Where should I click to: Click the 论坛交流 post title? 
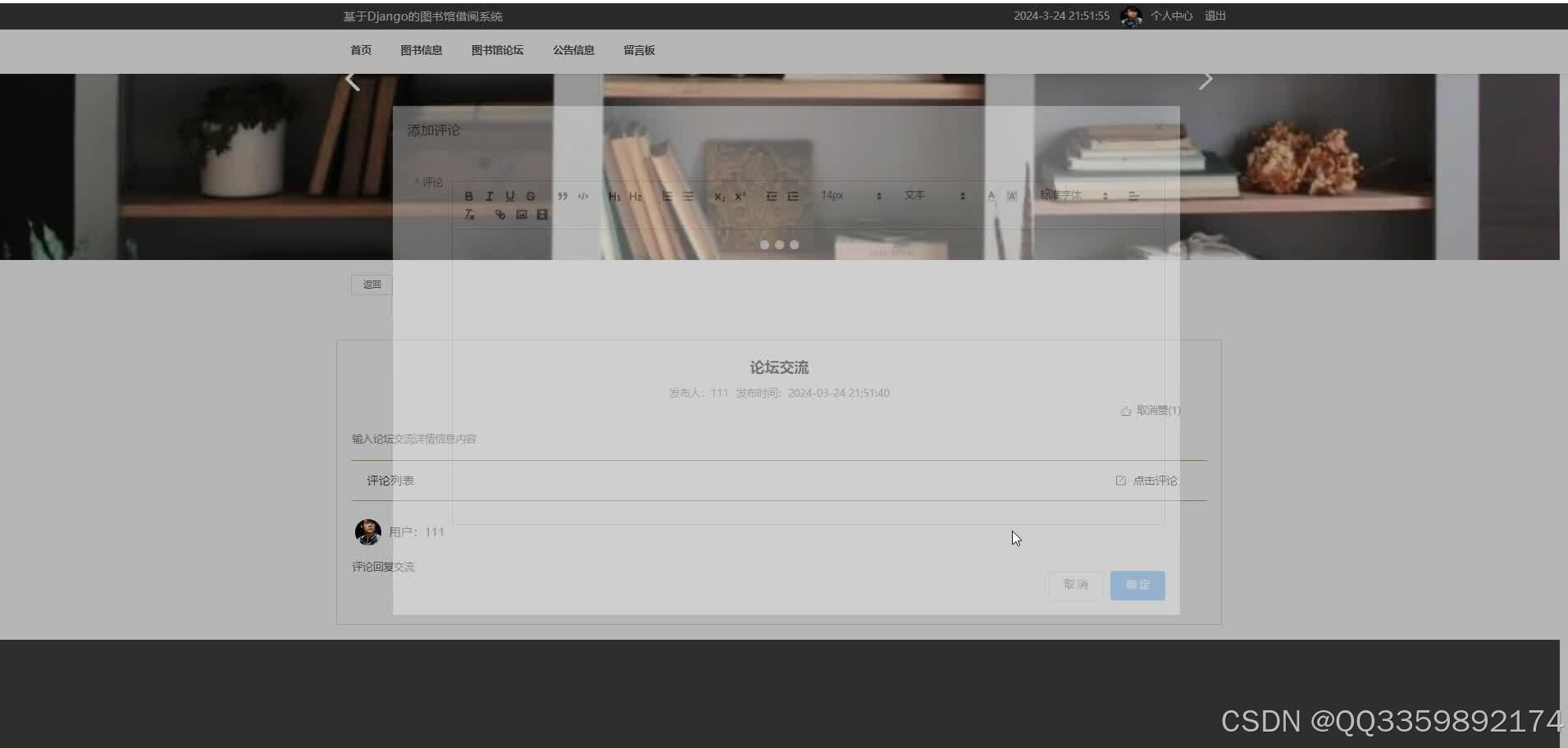779,367
